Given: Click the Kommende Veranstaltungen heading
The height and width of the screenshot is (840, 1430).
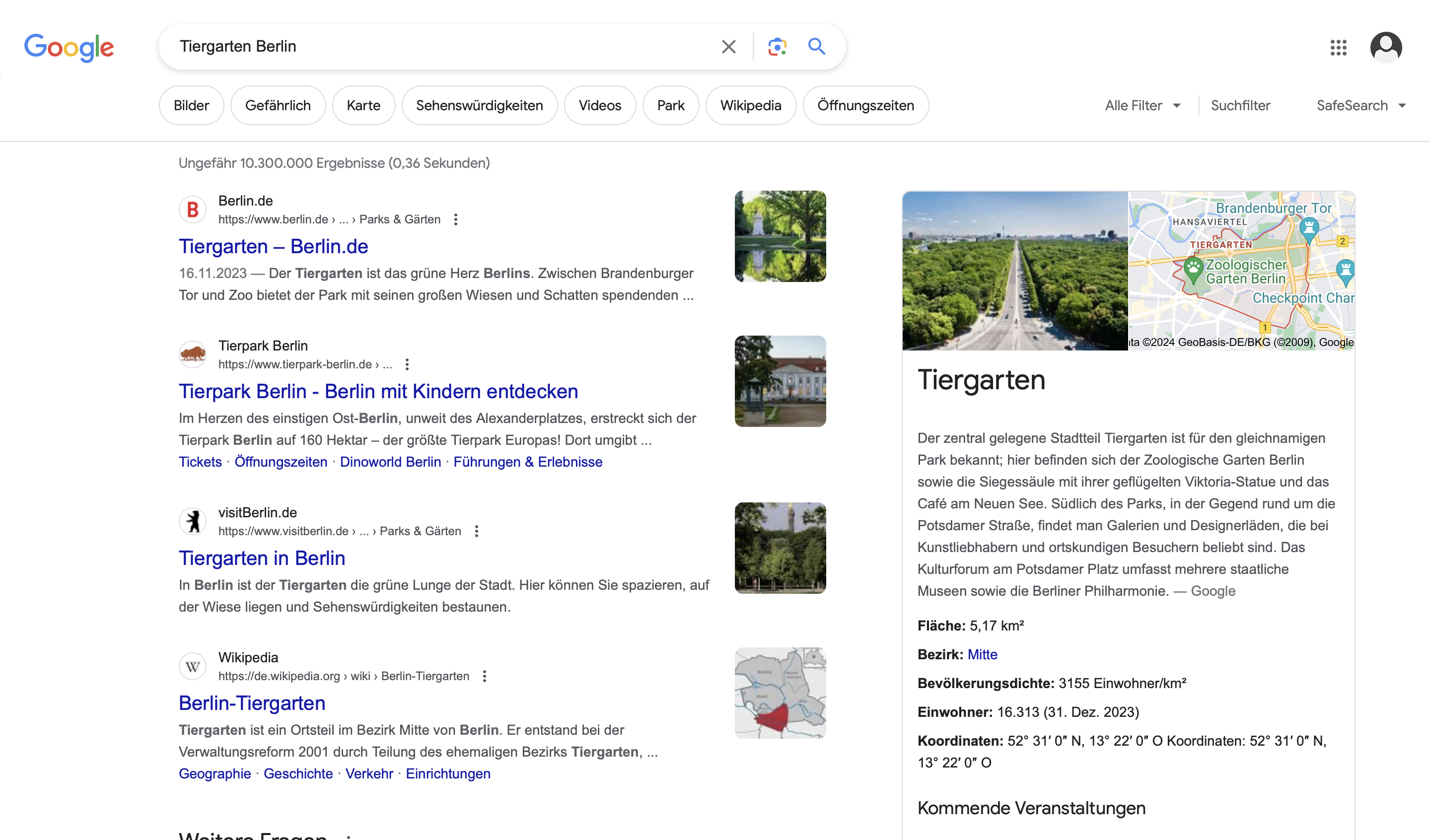Looking at the screenshot, I should point(1032,808).
